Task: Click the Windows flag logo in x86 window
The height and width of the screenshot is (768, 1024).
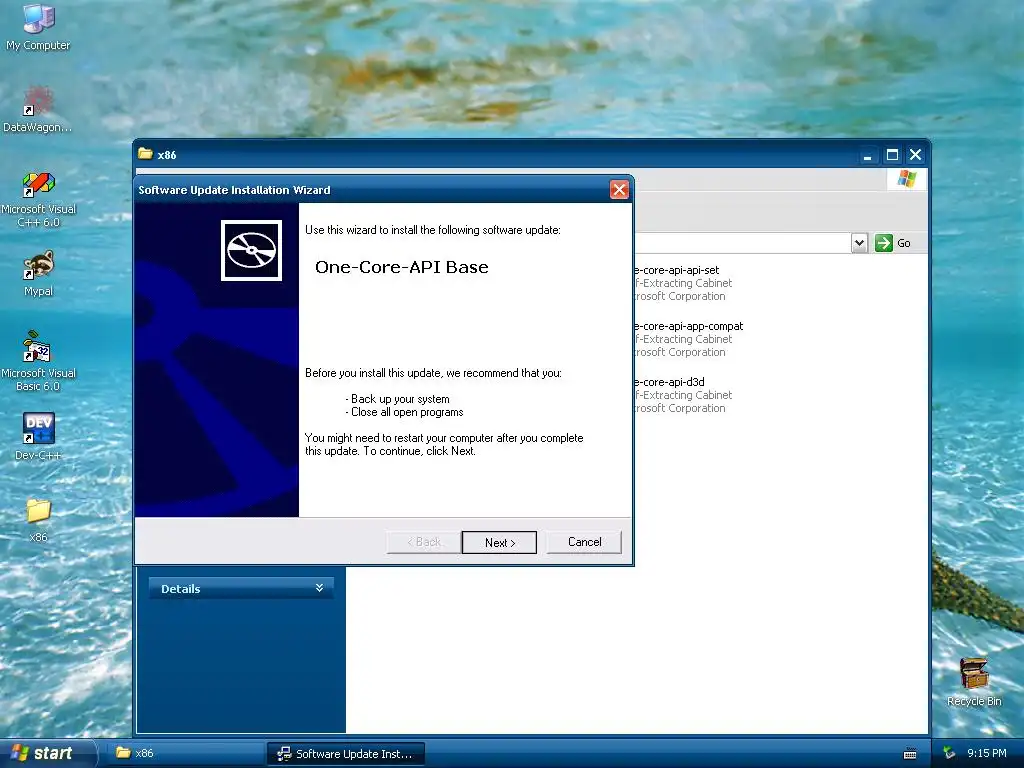Action: [906, 178]
